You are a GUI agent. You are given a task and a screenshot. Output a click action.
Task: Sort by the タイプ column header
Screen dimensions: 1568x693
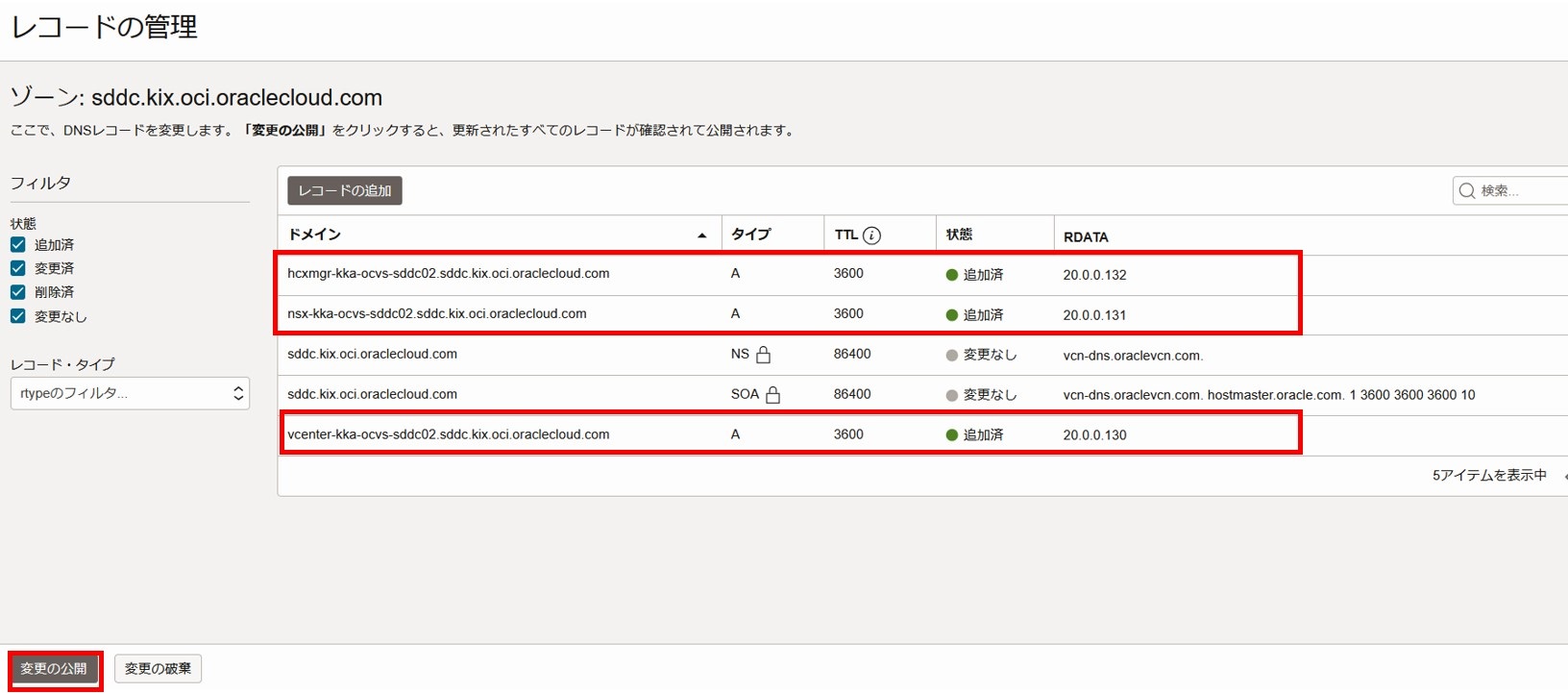751,235
